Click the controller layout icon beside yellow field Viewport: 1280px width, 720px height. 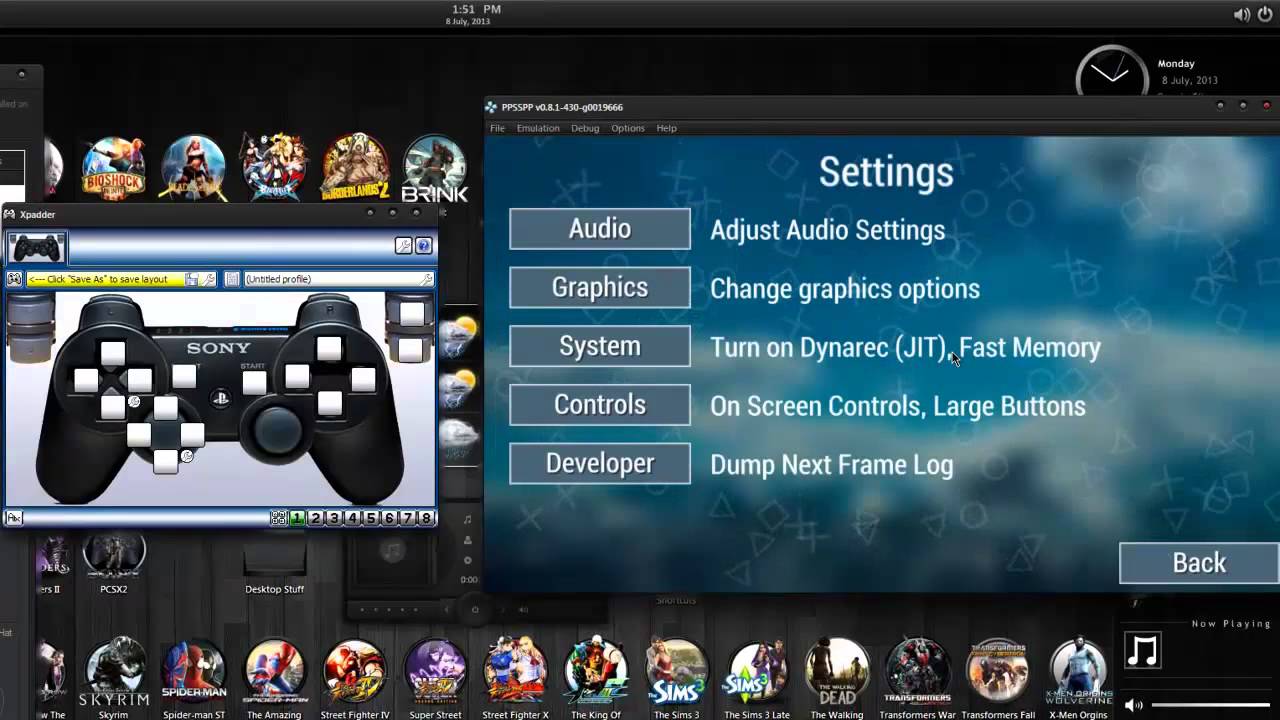[14, 279]
